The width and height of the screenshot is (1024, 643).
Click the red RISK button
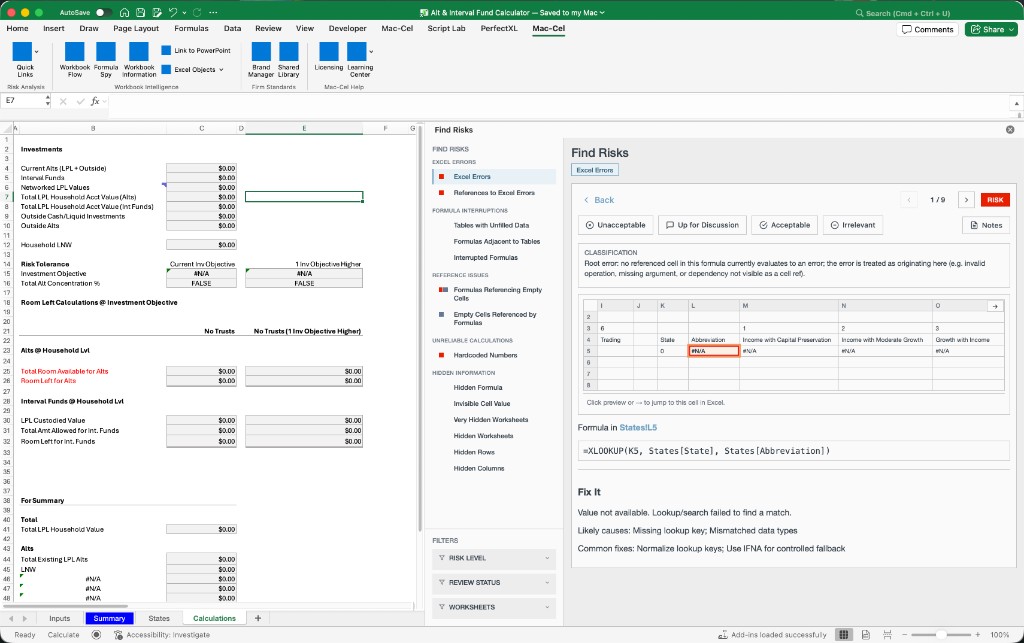[995, 200]
